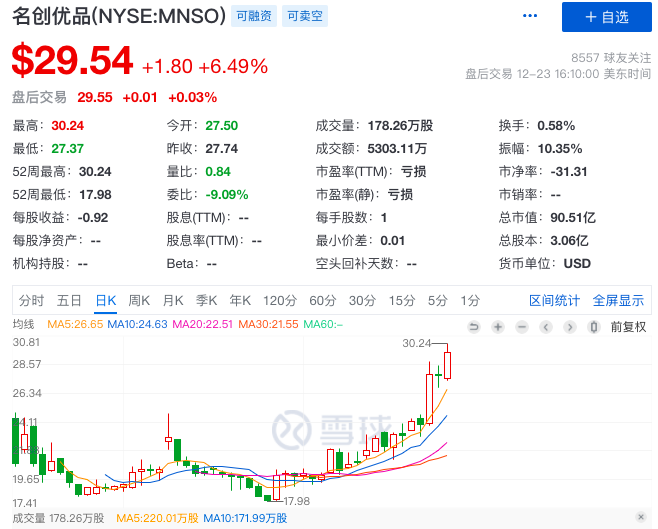Click the 最低 value 27.37
Viewport: 658px width, 529px height.
tap(68, 149)
